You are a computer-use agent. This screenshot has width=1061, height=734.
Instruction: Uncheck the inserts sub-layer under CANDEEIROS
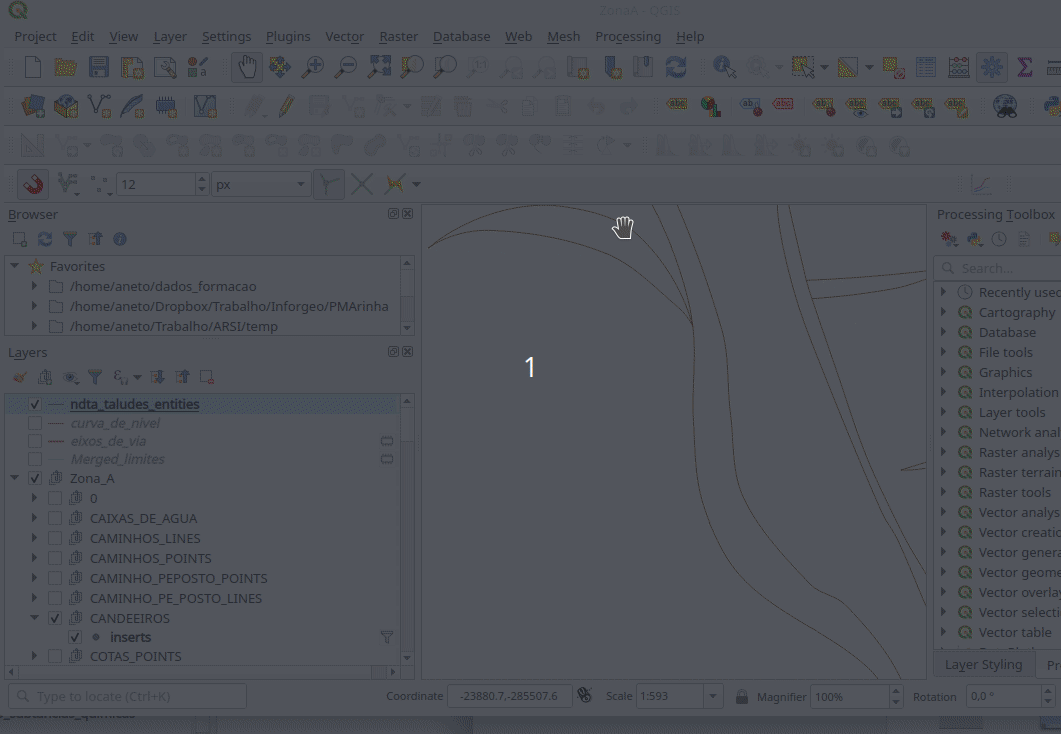[75, 636]
